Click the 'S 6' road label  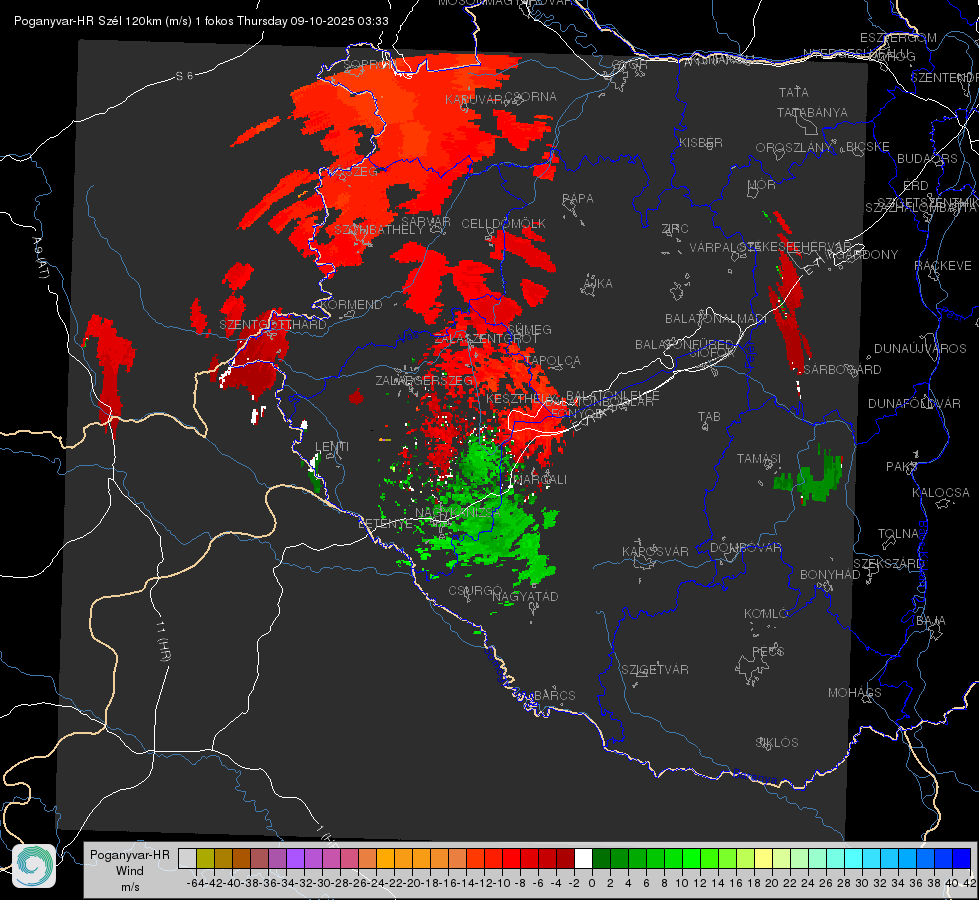tap(184, 76)
